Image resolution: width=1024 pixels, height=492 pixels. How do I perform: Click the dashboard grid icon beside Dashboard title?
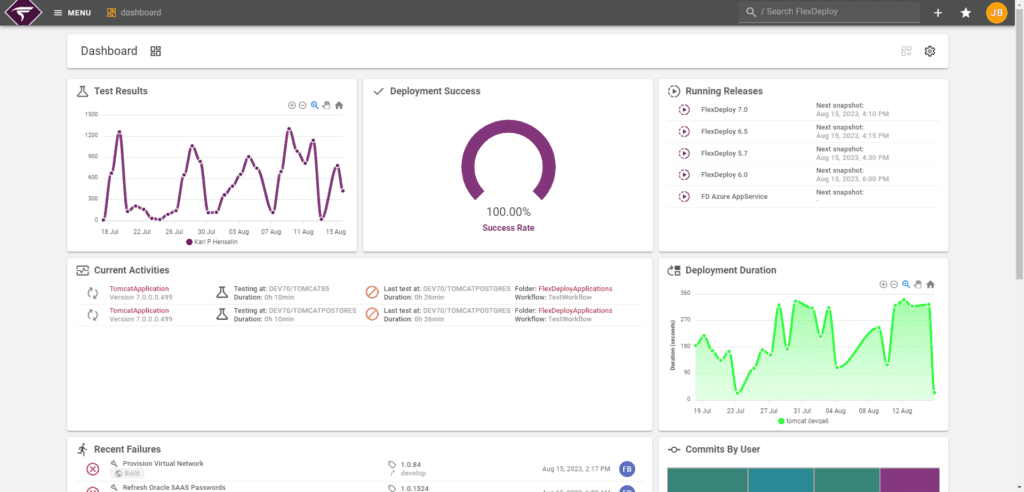click(x=155, y=51)
